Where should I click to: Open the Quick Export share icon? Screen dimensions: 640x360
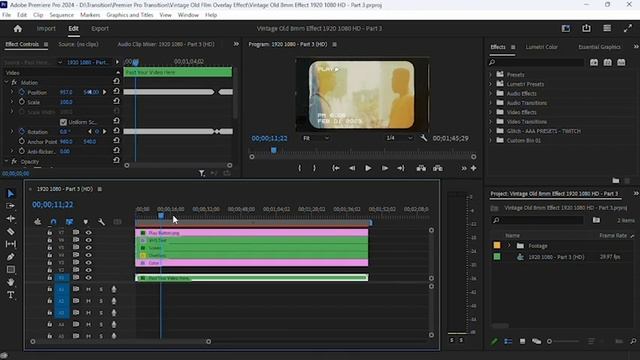click(586, 28)
